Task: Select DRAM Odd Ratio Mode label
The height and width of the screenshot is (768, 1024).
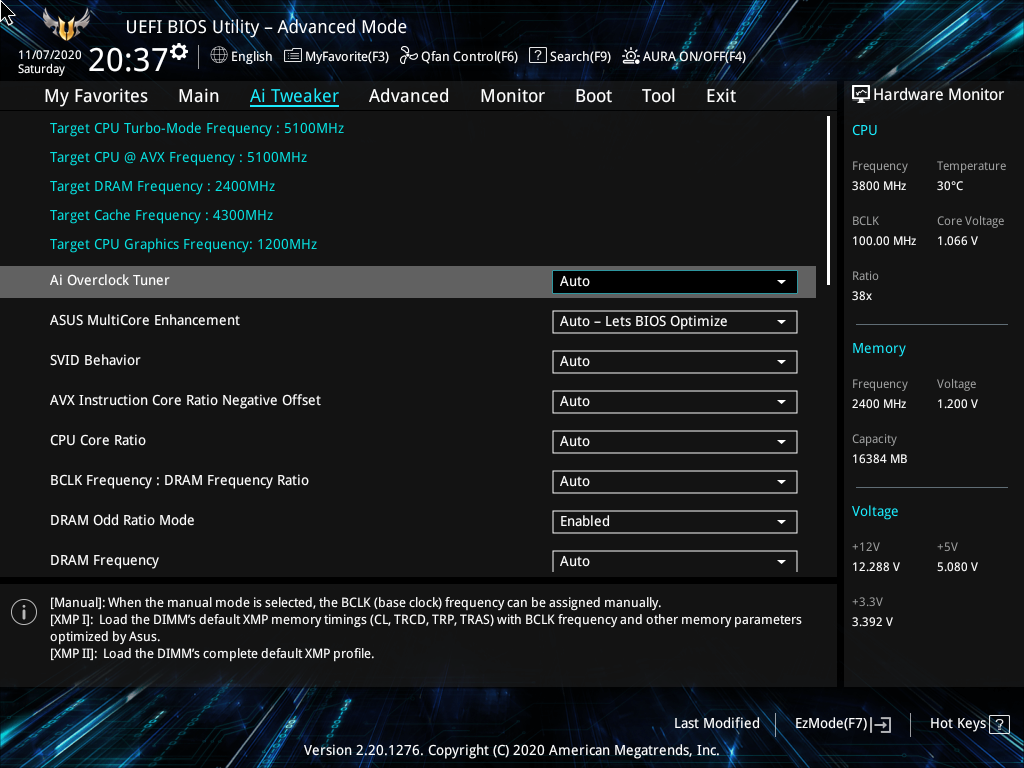Action: (x=122, y=520)
